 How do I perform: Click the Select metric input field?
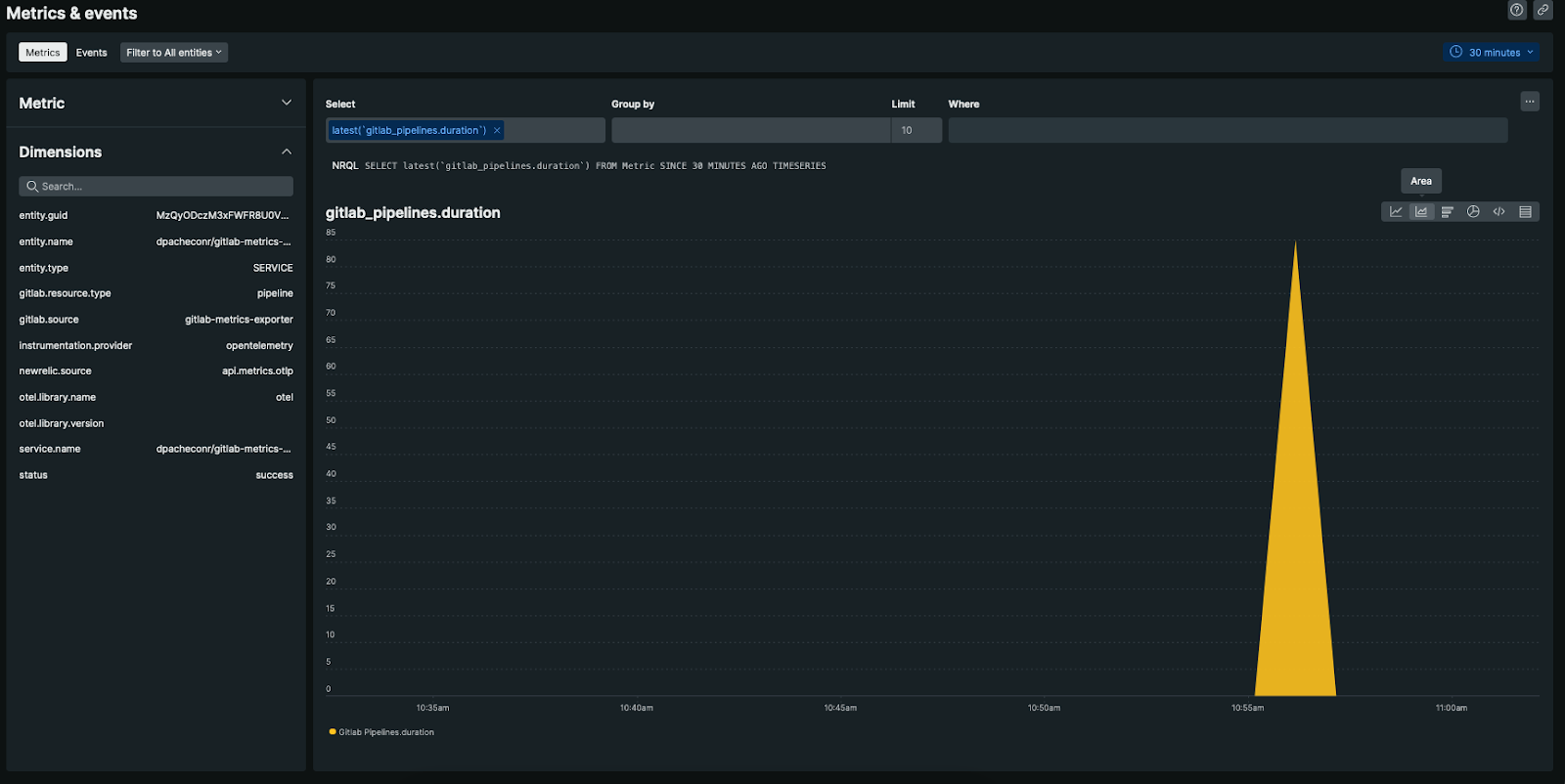(x=466, y=130)
